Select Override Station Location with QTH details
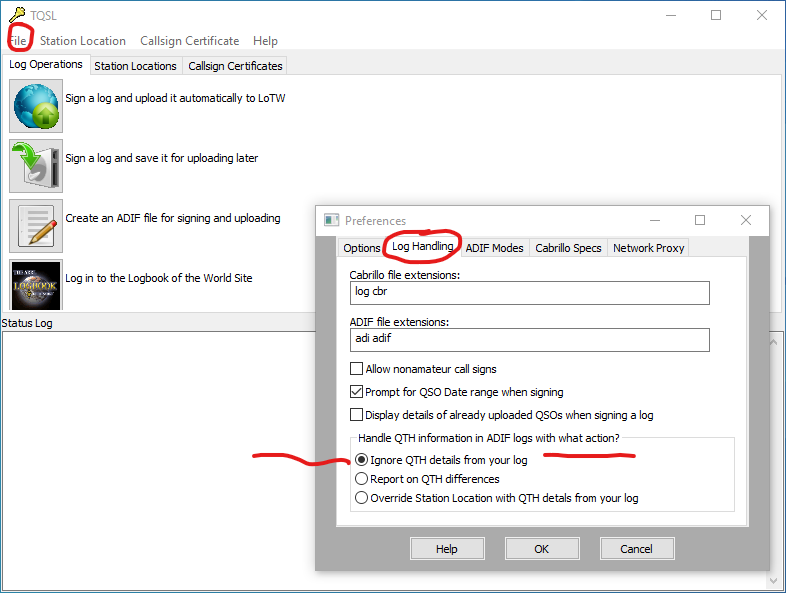This screenshot has width=786, height=593. (x=361, y=498)
